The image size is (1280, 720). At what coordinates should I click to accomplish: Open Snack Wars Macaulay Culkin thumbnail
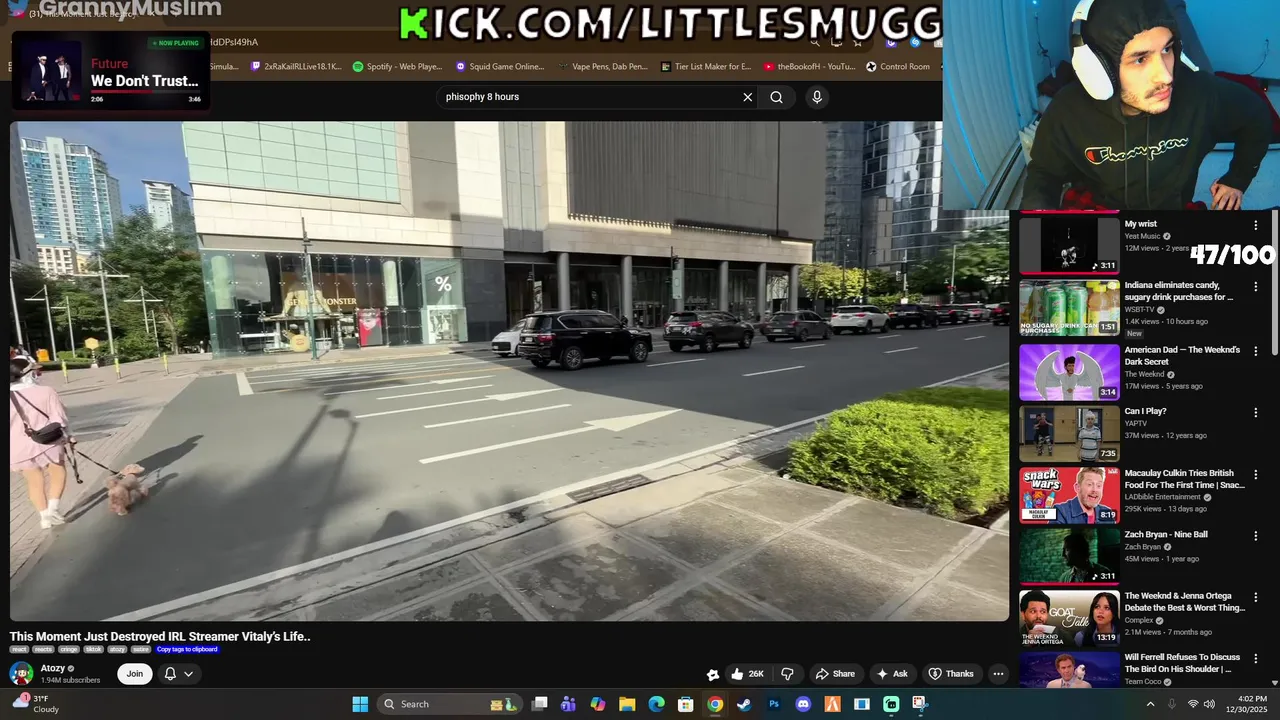point(1069,495)
